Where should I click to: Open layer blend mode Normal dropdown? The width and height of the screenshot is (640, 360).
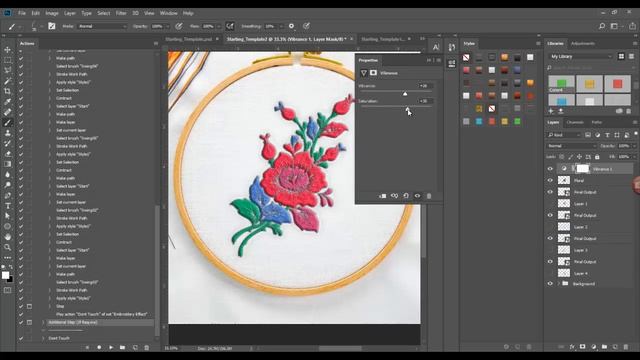(571, 146)
